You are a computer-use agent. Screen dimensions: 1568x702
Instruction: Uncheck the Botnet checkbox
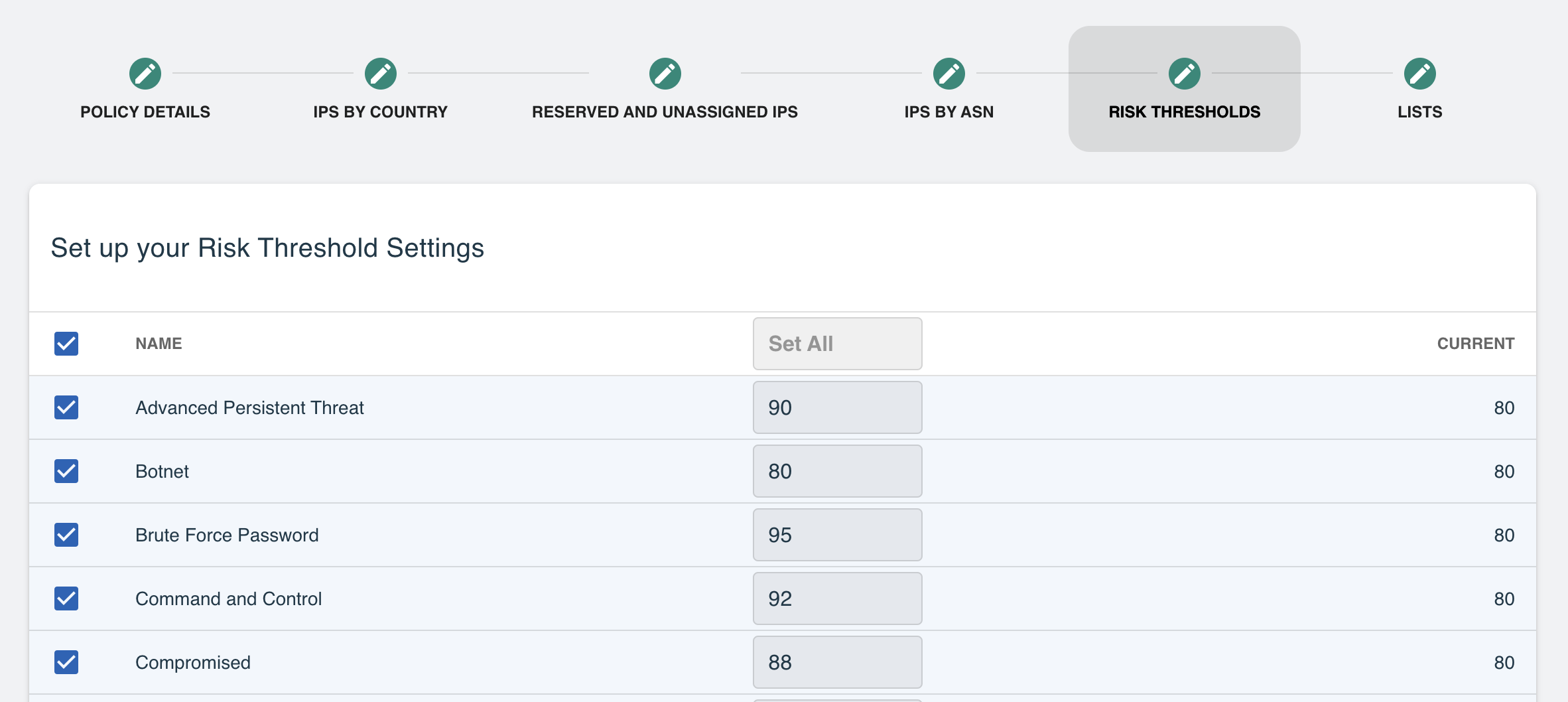tap(66, 471)
